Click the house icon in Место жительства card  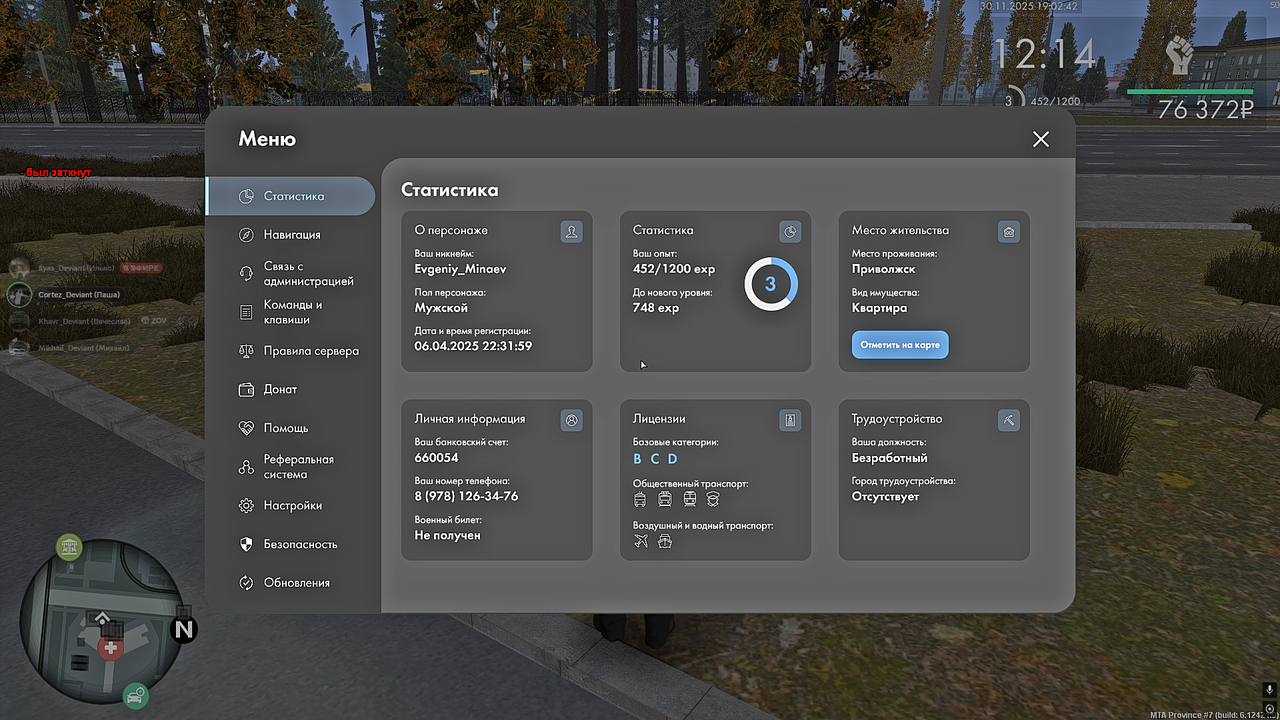(x=1009, y=232)
